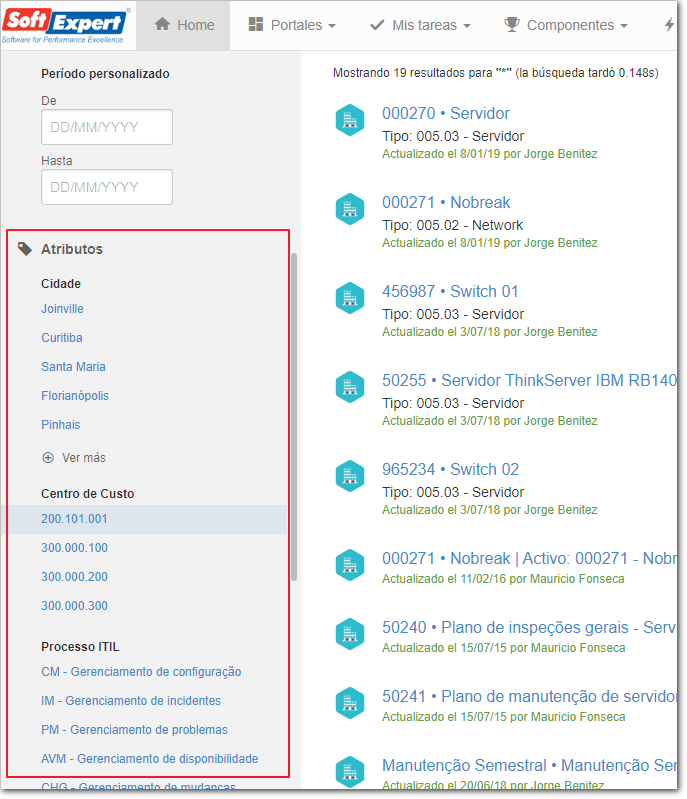Click the Home house icon
The image size is (687, 799).
pos(163,24)
